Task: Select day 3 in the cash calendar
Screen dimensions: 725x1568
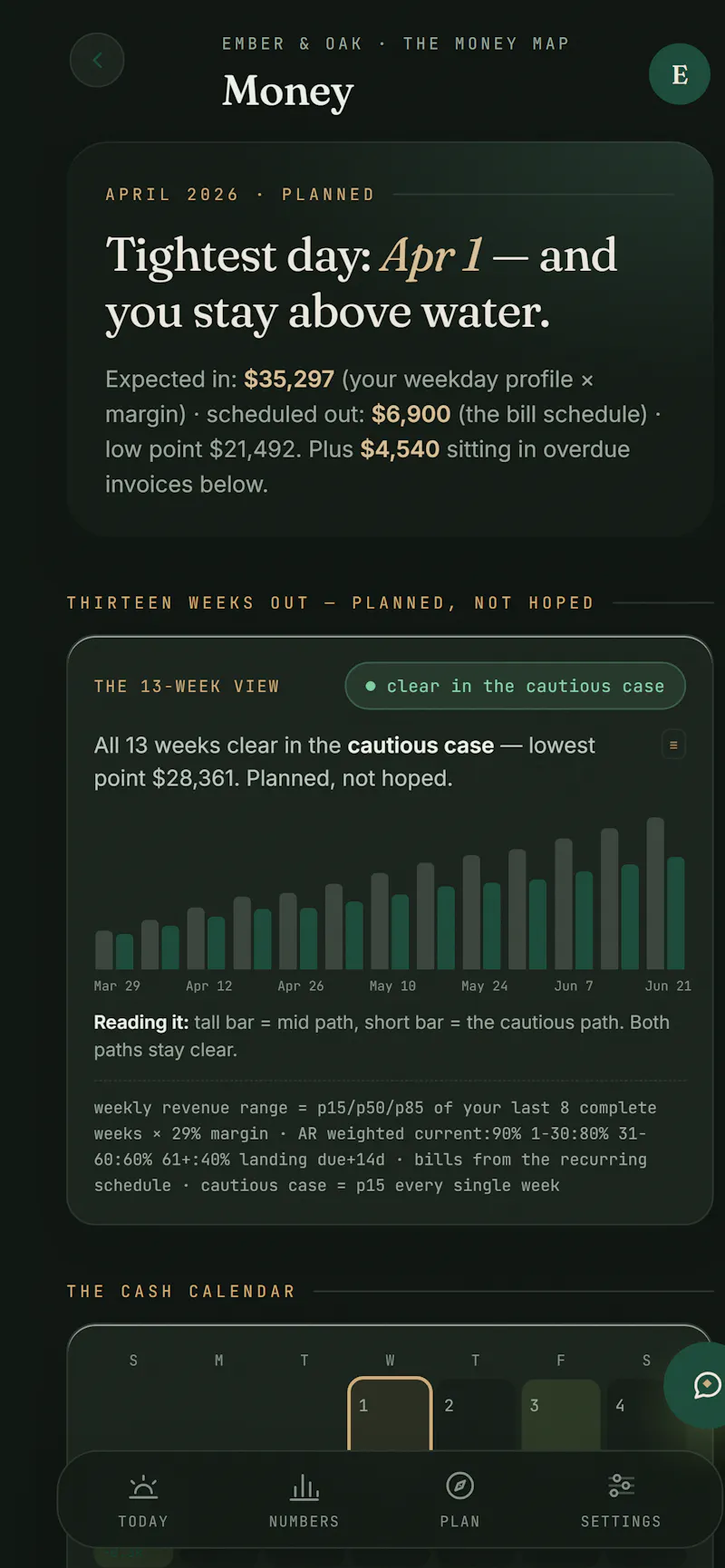Action: [x=561, y=1415]
